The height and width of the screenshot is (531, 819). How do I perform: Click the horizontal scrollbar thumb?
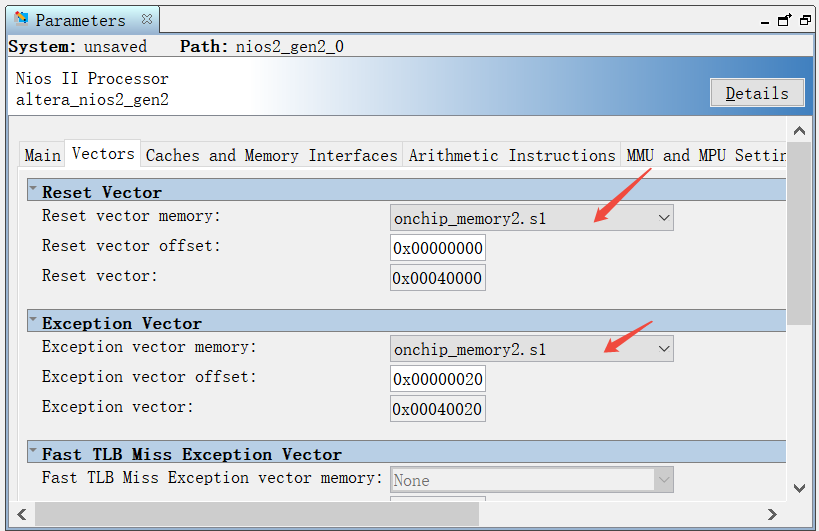tap(257, 514)
